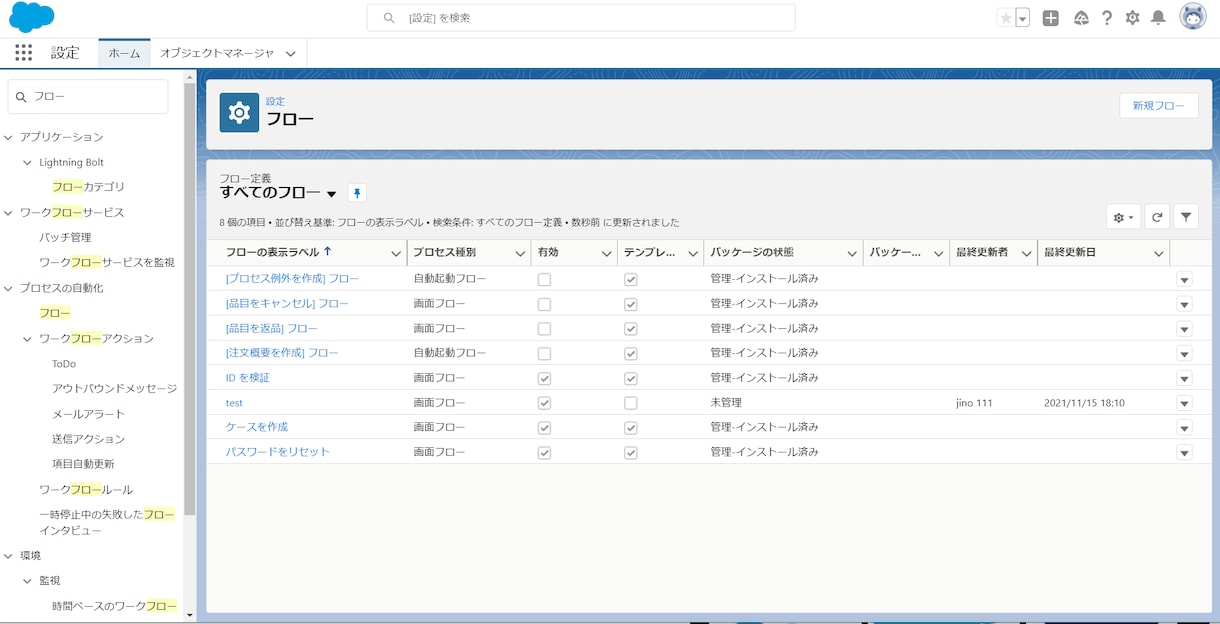Select メールアラート in sidebar
This screenshot has height=624, width=1220.
point(88,414)
